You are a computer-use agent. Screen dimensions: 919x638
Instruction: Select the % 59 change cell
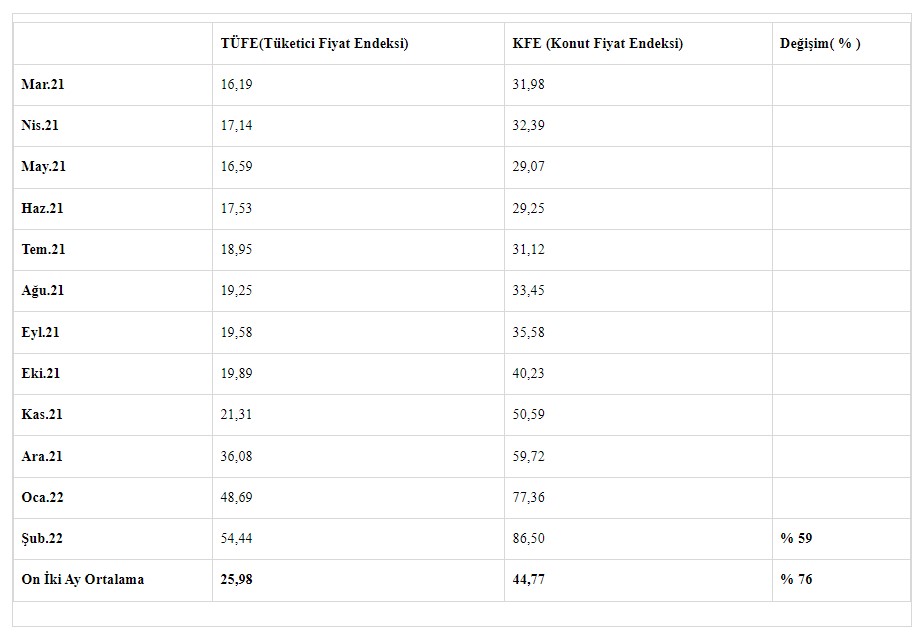click(796, 538)
